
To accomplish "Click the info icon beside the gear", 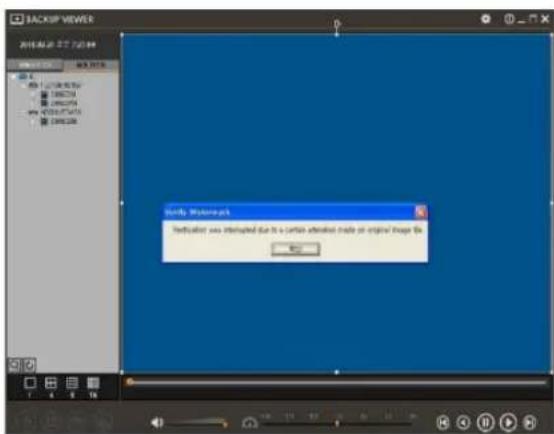I will [509, 19].
